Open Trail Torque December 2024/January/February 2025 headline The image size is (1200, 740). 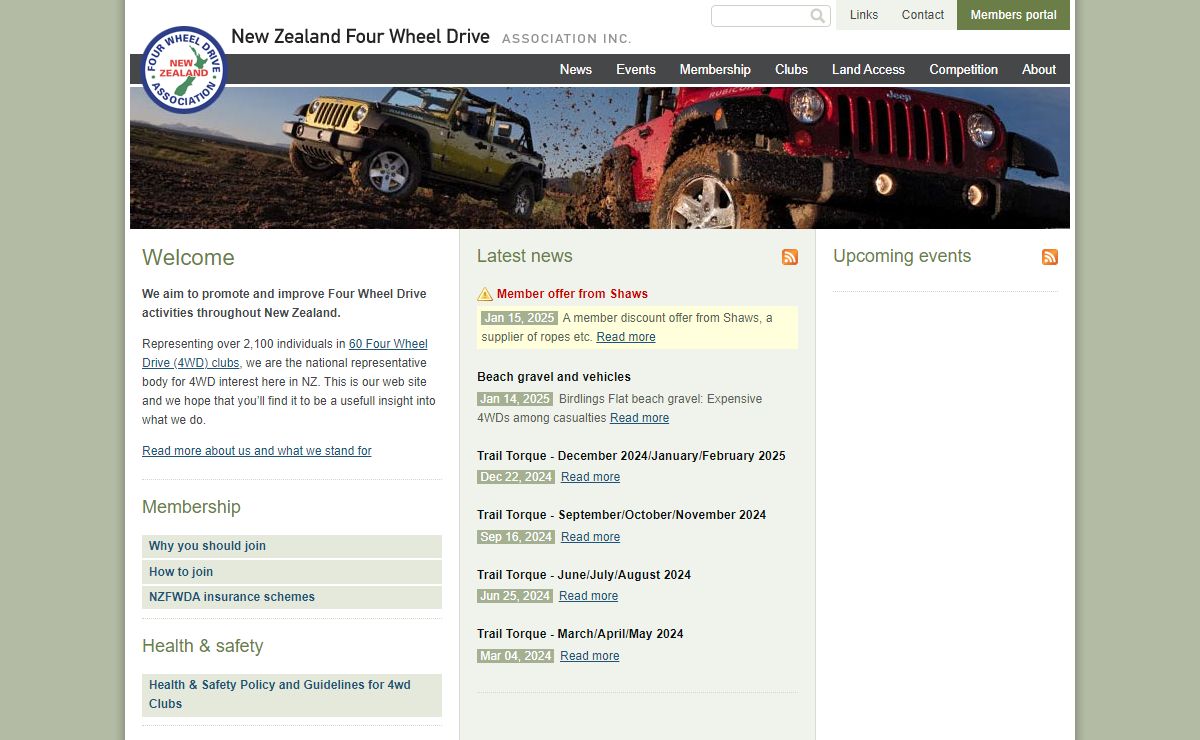tap(631, 456)
